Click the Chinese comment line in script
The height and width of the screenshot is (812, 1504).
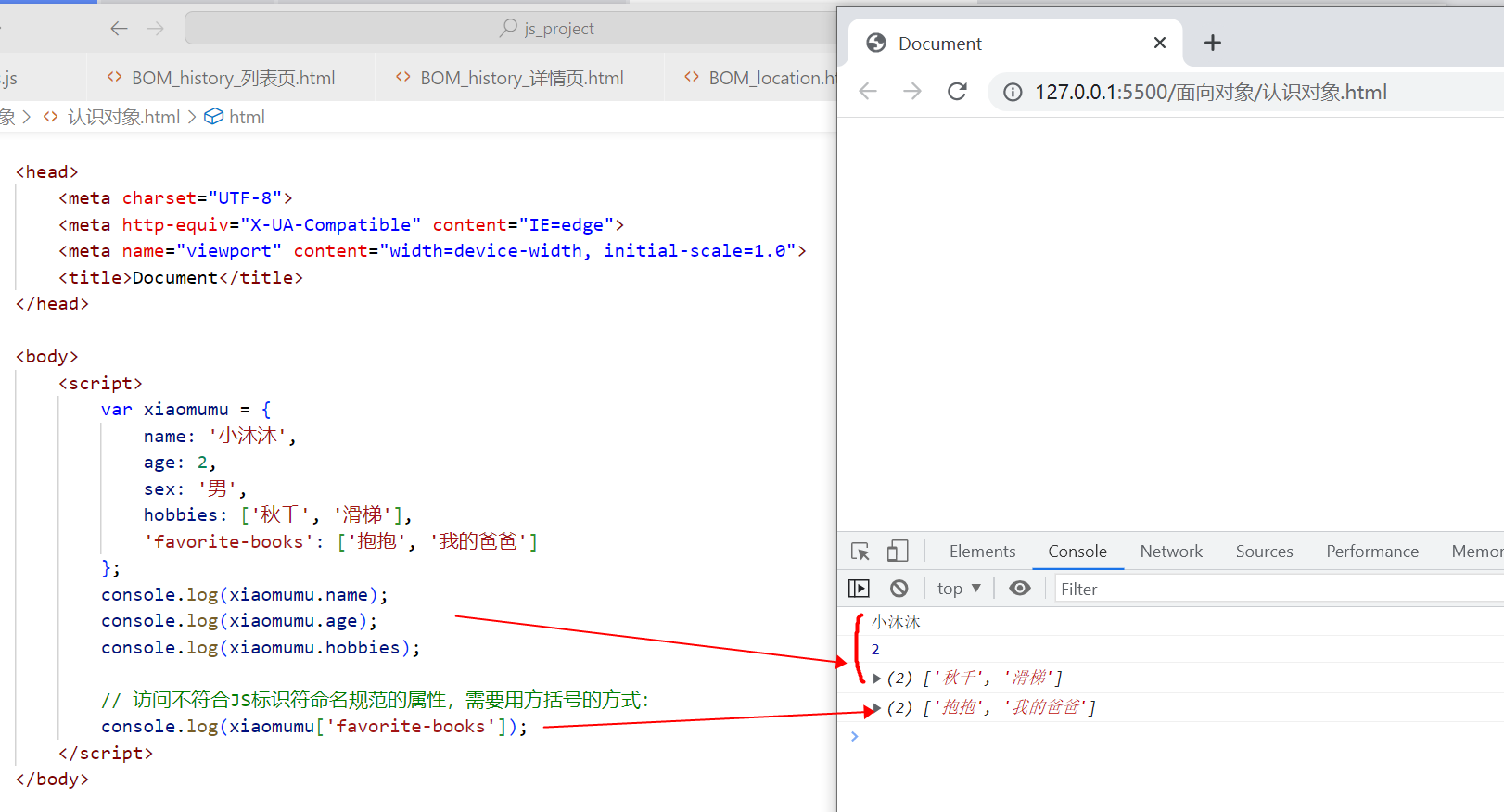376,700
